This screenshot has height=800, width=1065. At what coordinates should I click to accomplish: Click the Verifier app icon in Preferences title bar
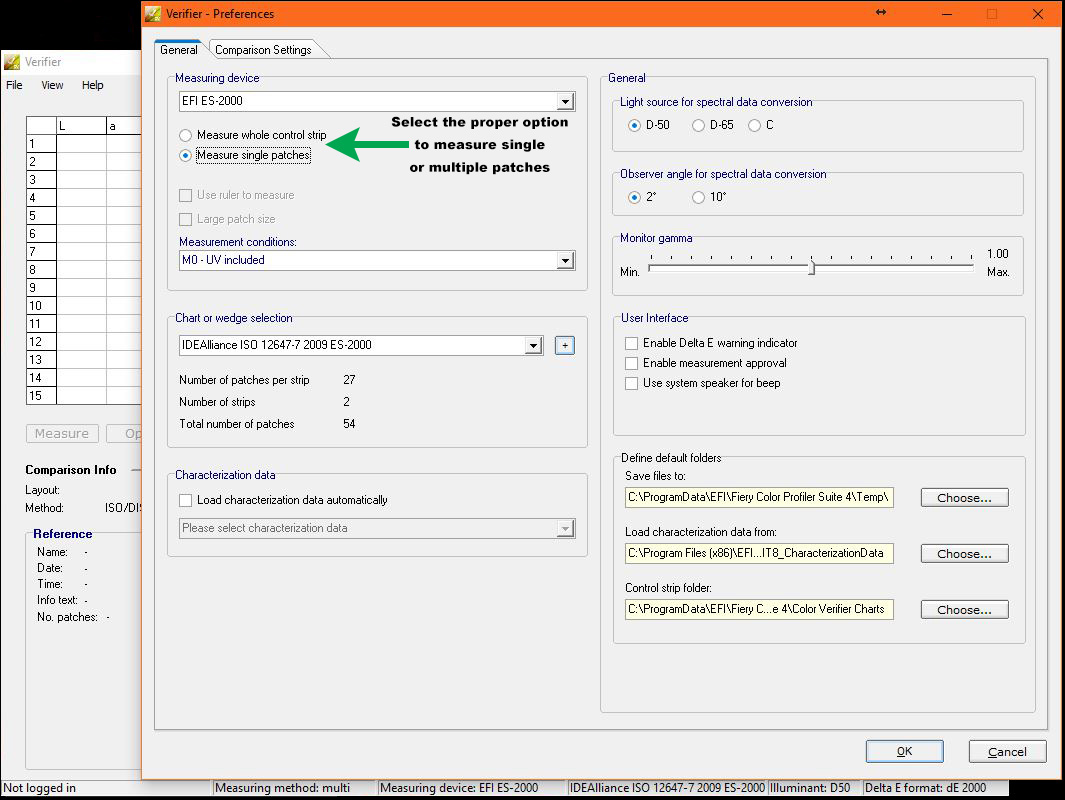154,14
